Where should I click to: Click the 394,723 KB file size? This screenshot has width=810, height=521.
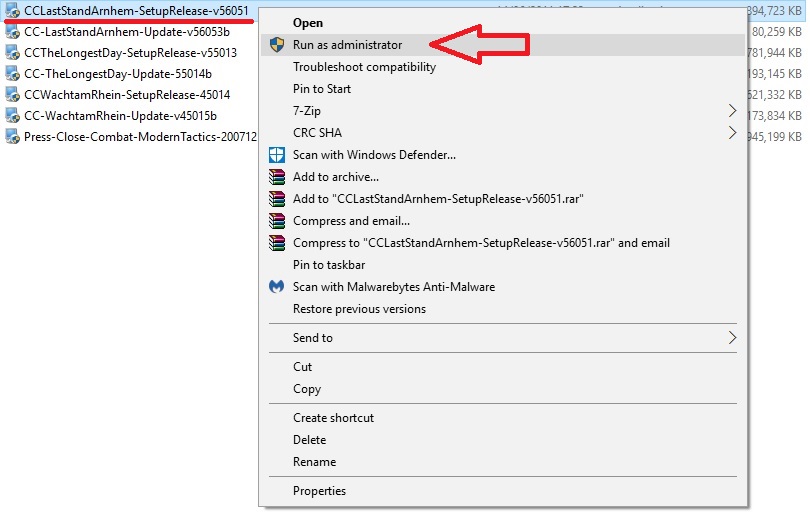tap(774, 10)
